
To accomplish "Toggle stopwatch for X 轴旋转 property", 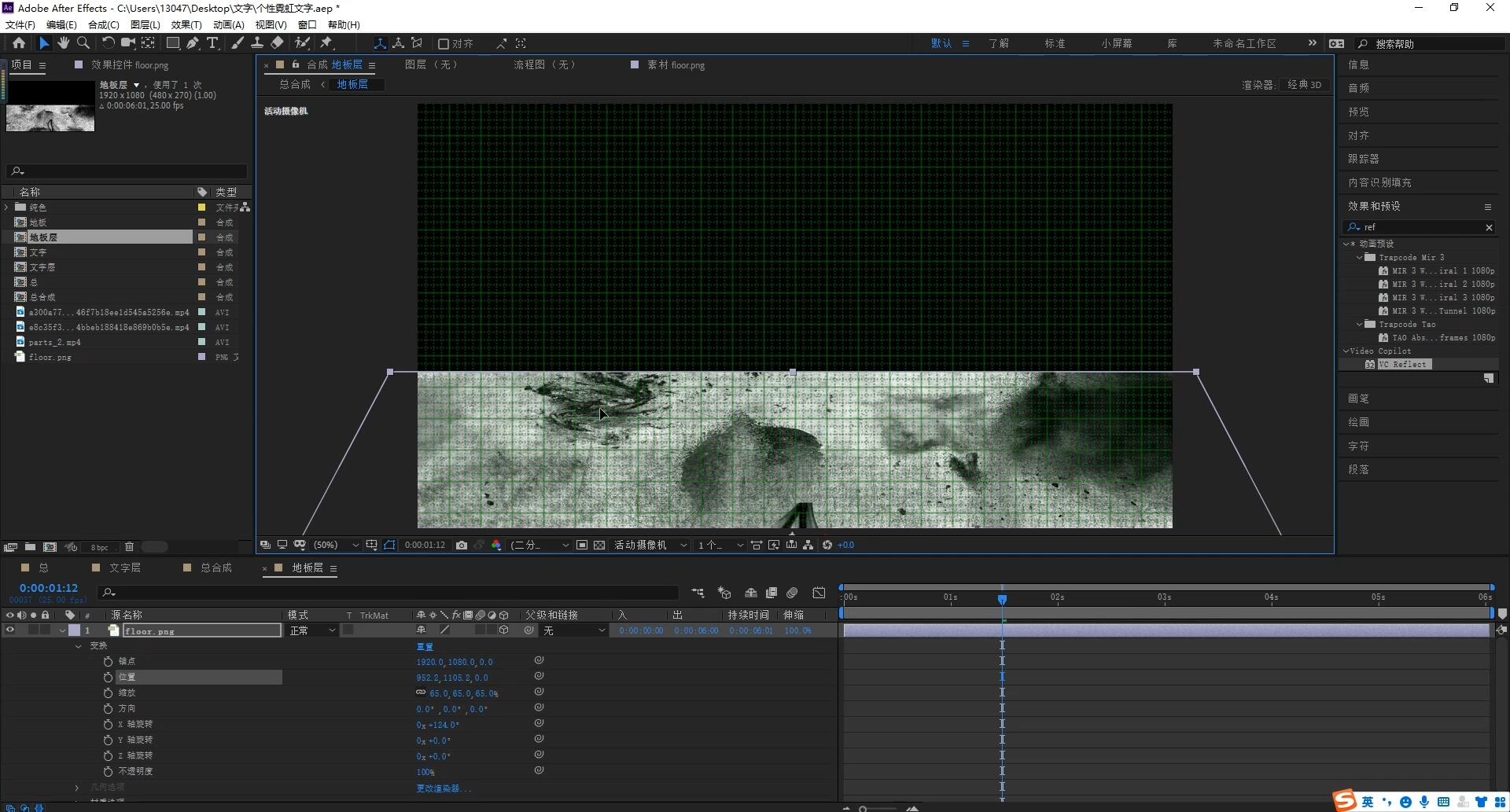I will click(109, 724).
